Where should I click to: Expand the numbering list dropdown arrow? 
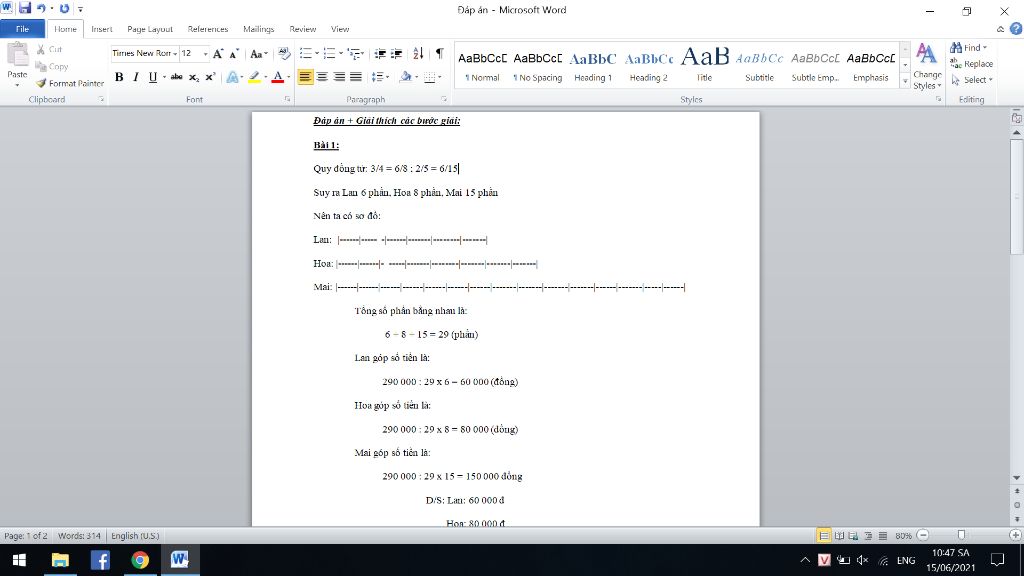(x=340, y=54)
